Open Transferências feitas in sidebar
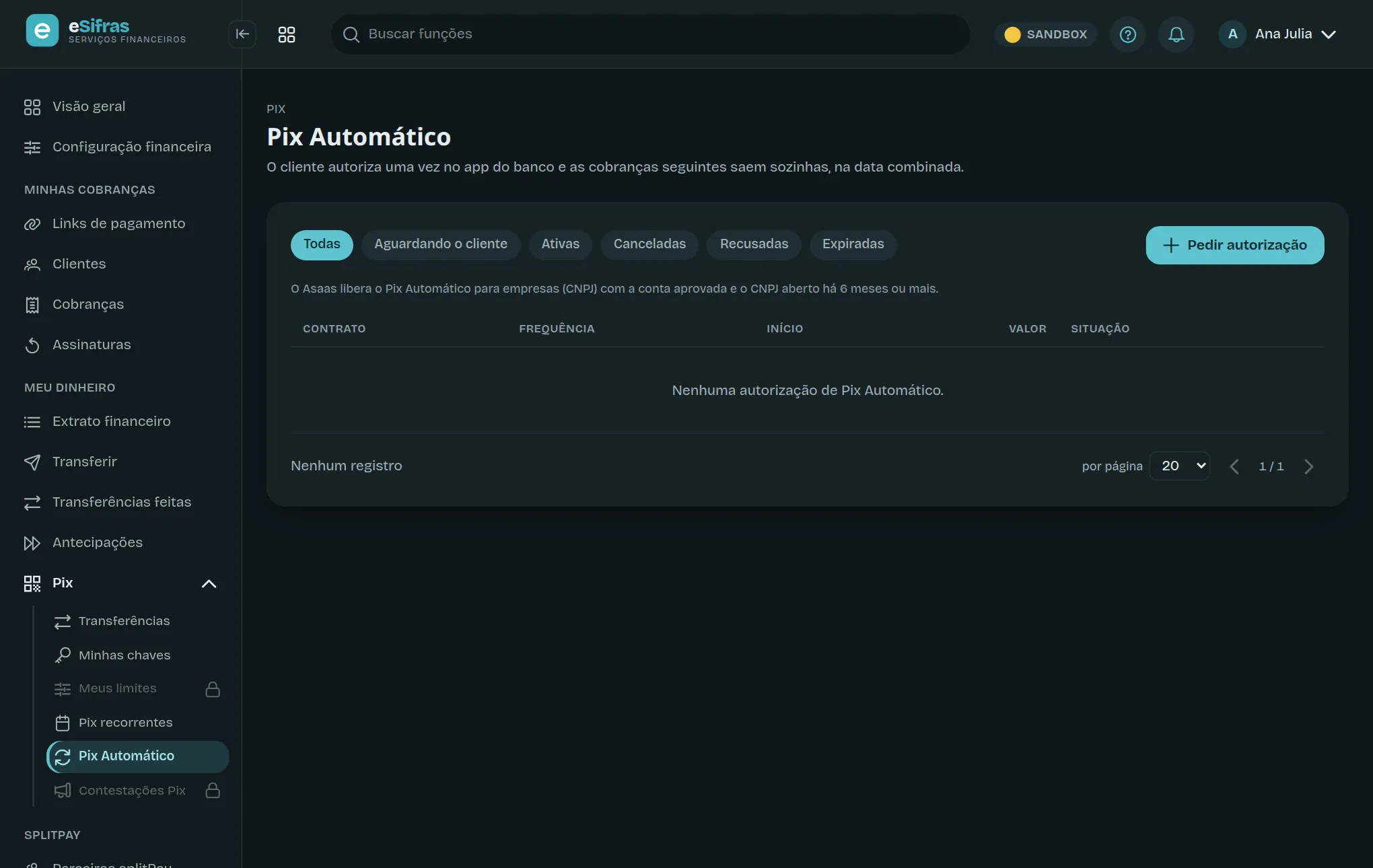Image resolution: width=1373 pixels, height=868 pixels. 121,502
